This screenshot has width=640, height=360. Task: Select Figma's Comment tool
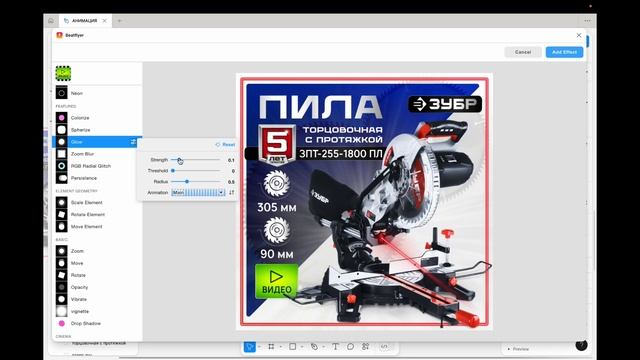[350, 347]
